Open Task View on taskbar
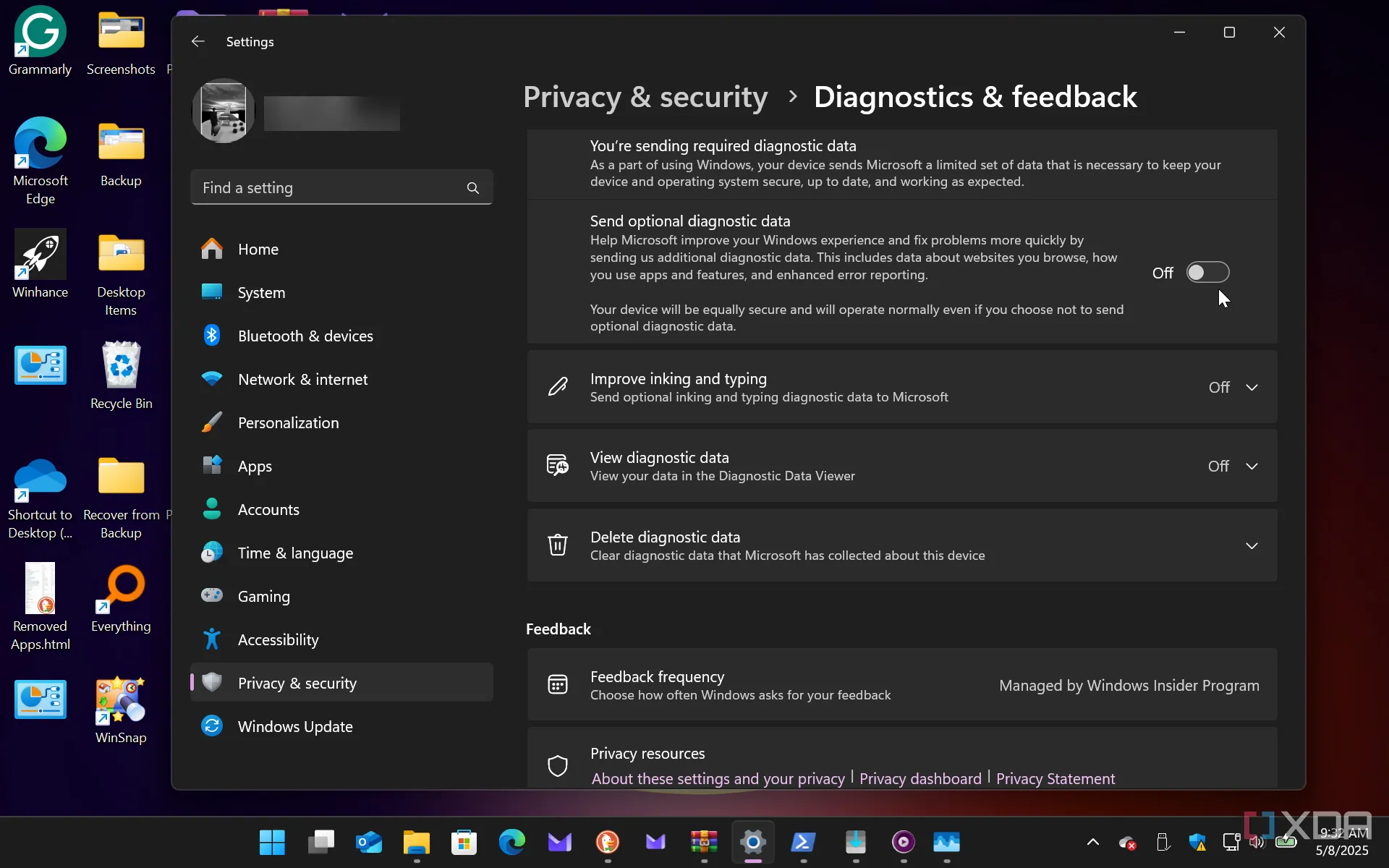Viewport: 1389px width, 868px height. tap(320, 842)
